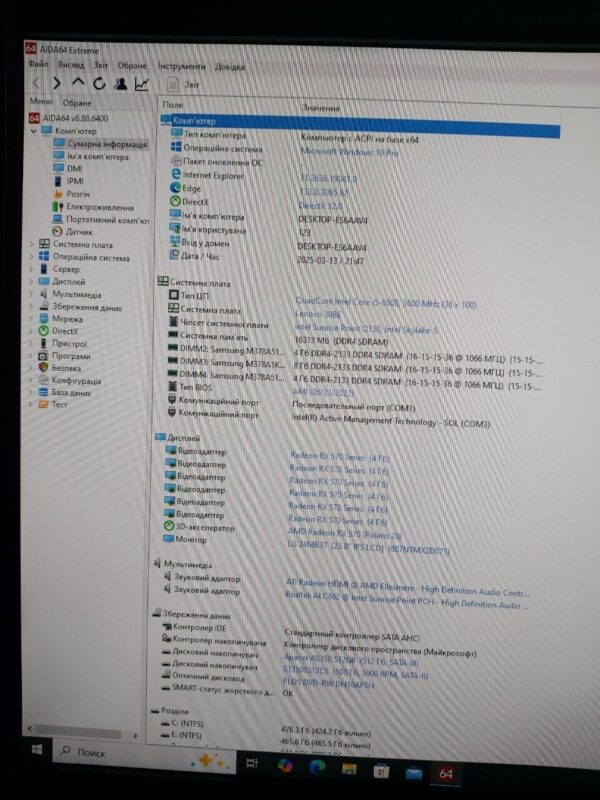This screenshot has height=800, width=600.
Task: Open the QuadCore Intel Core i5-6500 link
Action: 386,303
